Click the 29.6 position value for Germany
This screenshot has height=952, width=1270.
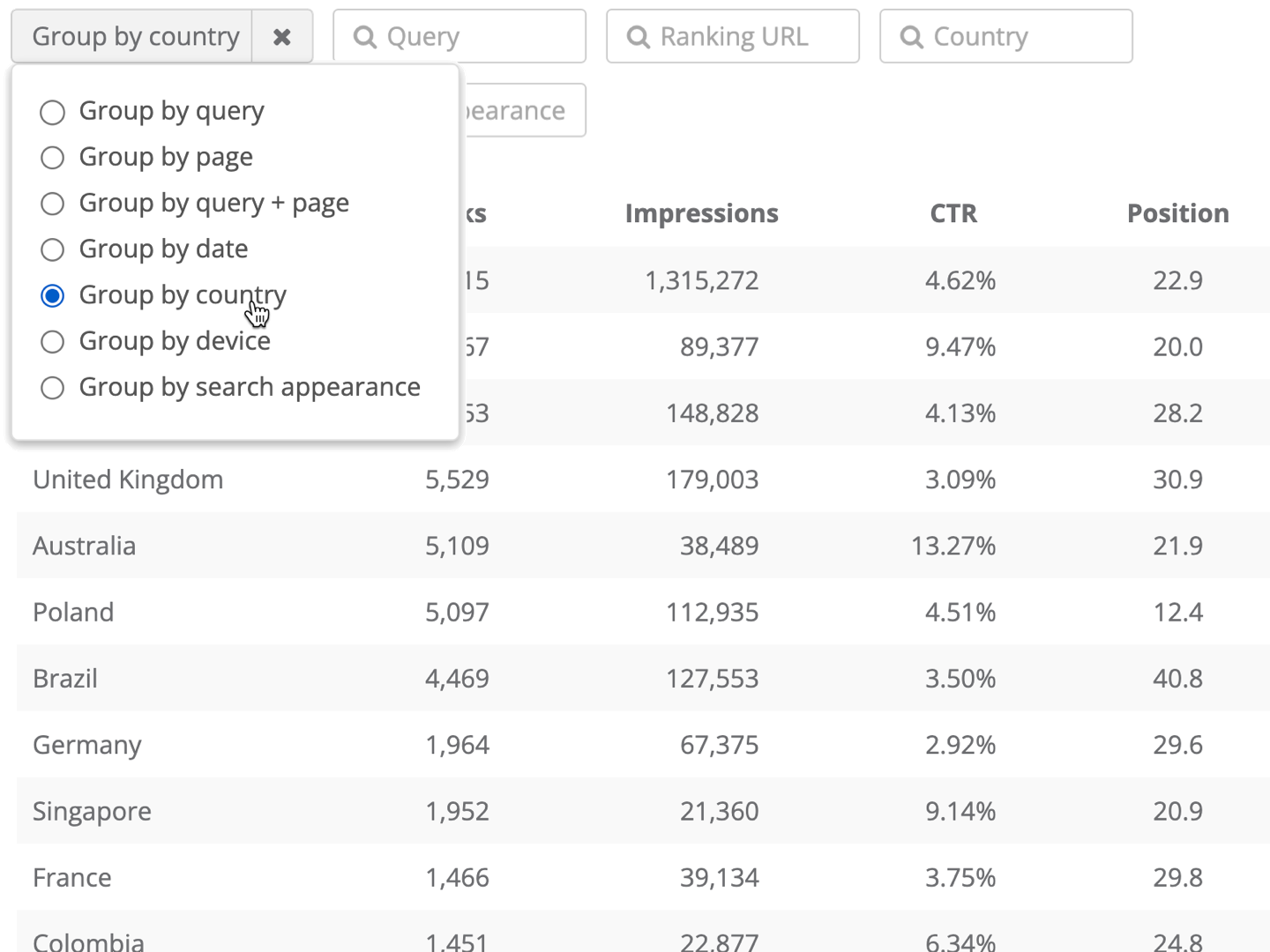point(1178,745)
